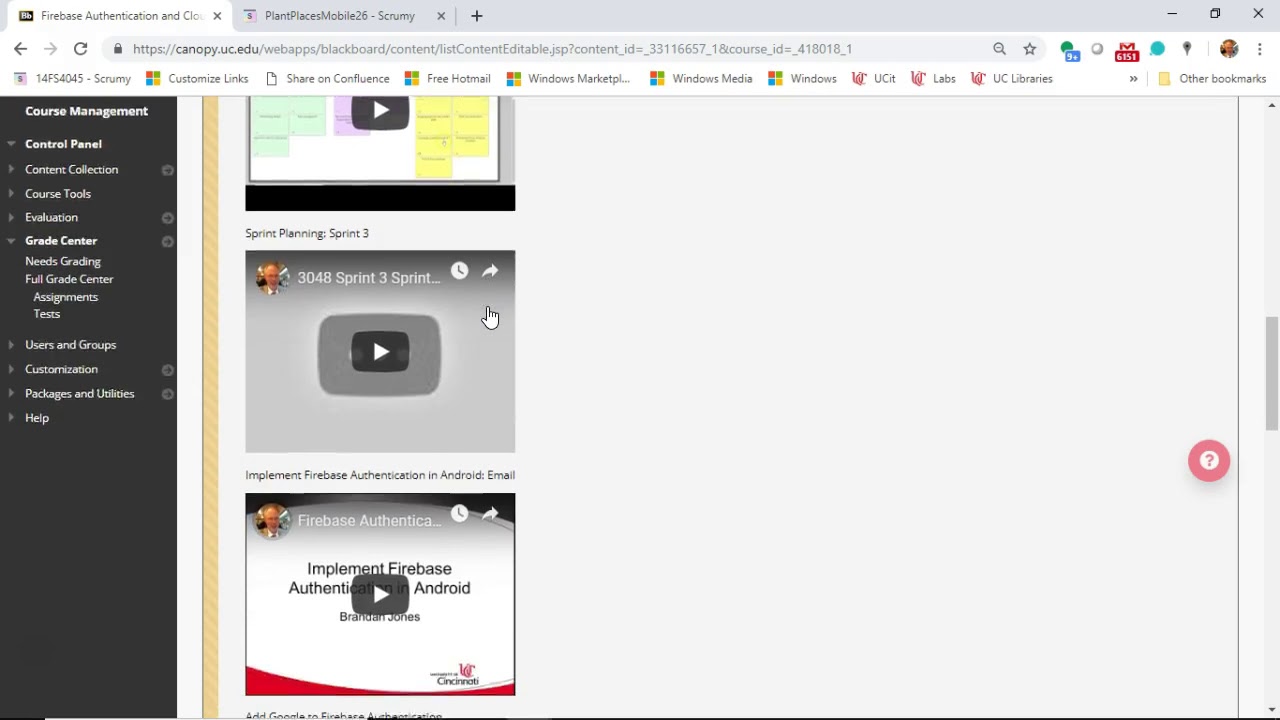Bookmark page with star icon

(x=1029, y=48)
